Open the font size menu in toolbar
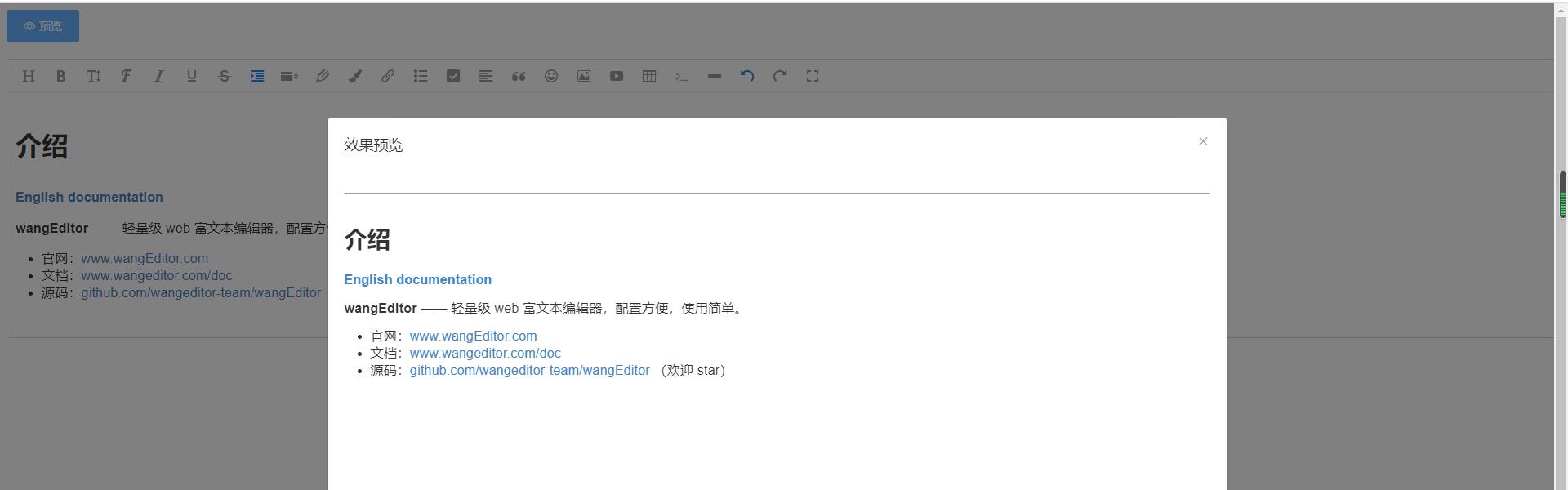The height and width of the screenshot is (490, 1568). point(94,76)
